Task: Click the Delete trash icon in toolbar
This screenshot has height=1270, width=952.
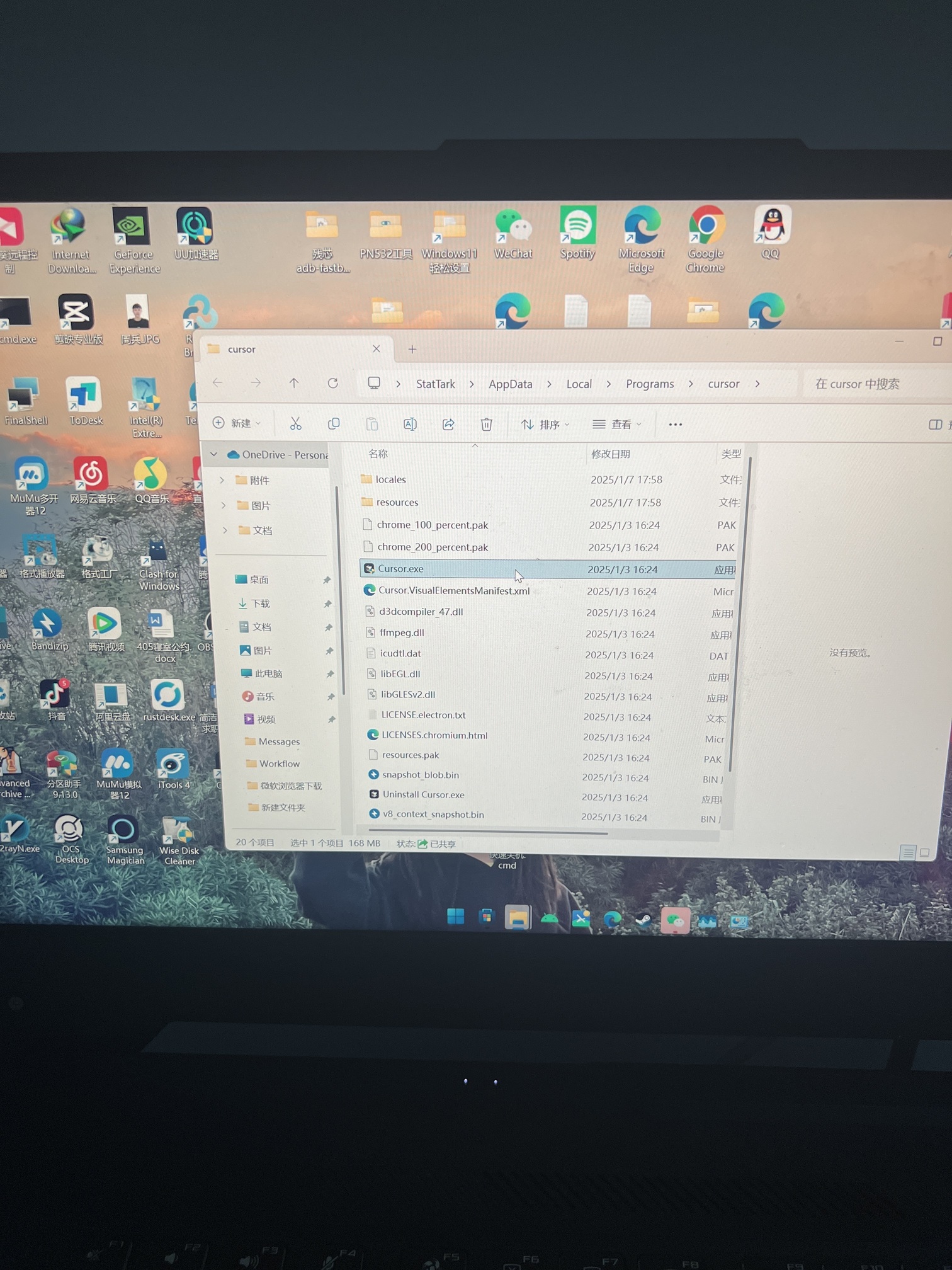Action: (x=486, y=425)
